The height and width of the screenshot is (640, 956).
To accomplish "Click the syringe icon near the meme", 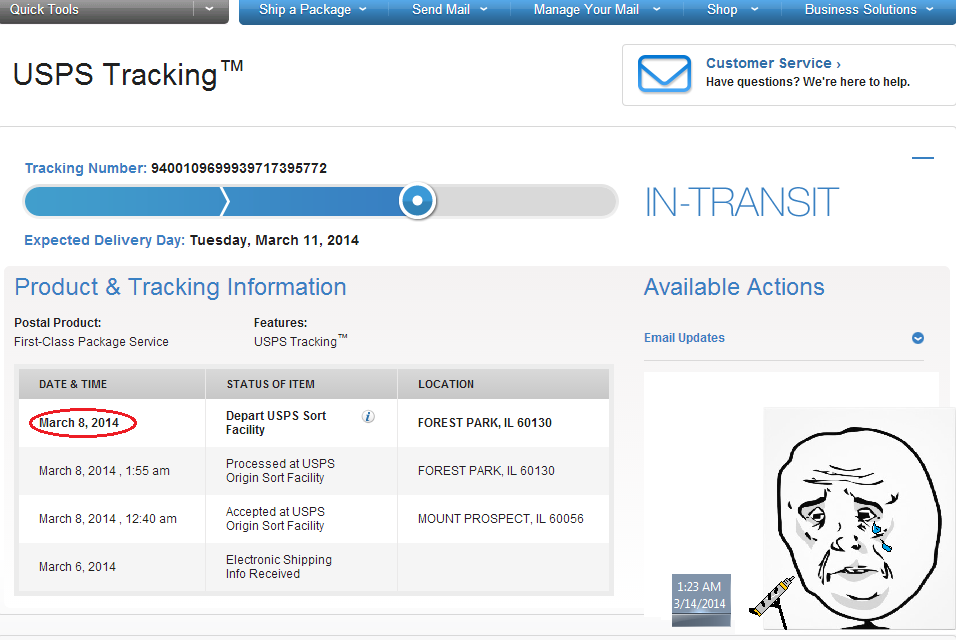I will click(x=771, y=596).
